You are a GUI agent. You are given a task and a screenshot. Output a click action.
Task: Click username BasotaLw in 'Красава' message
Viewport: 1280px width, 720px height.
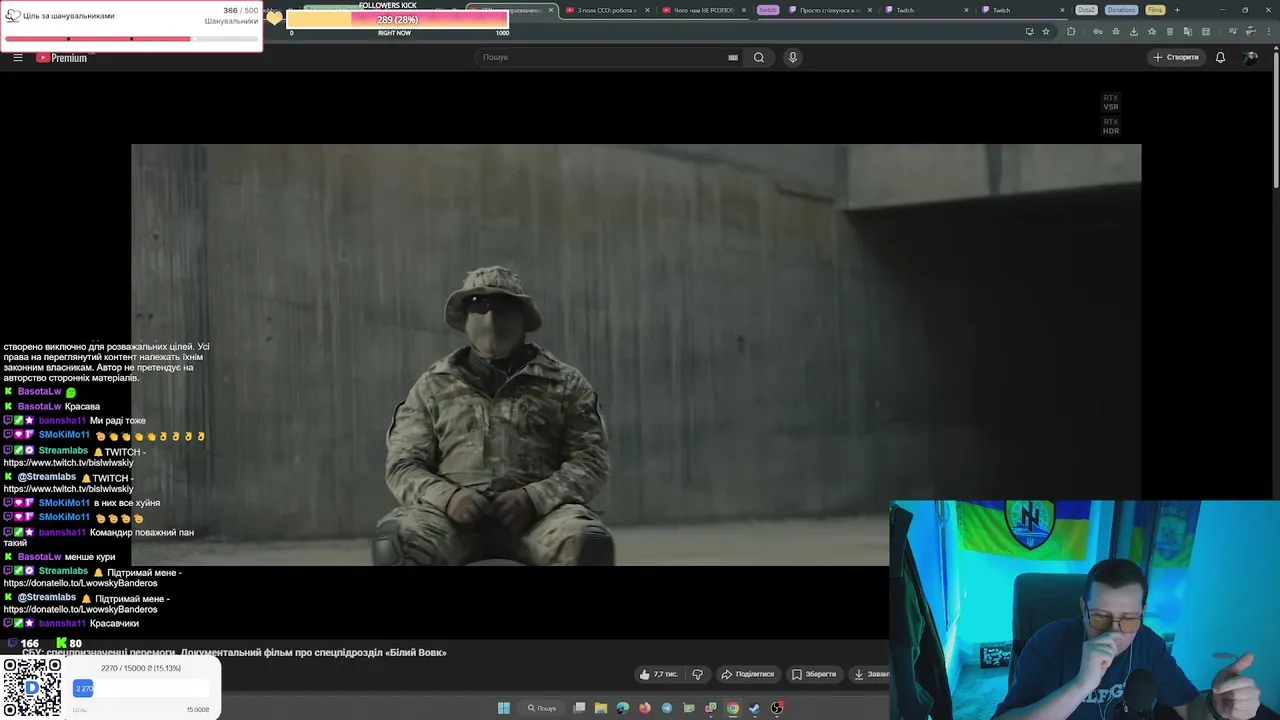point(39,406)
